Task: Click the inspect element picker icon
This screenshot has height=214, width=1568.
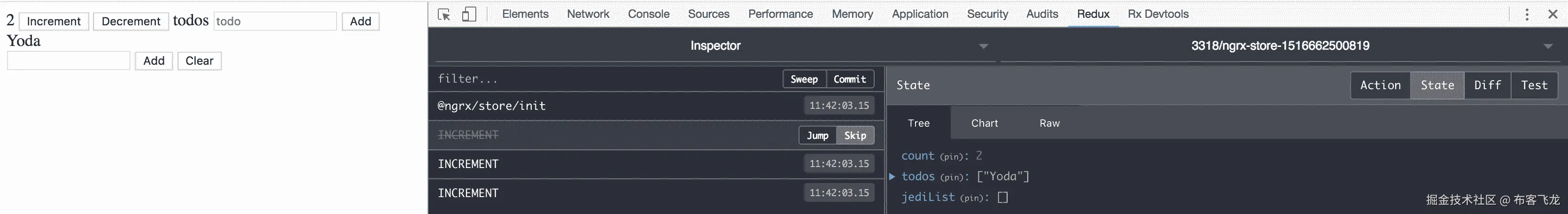Action: pyautogui.click(x=444, y=15)
